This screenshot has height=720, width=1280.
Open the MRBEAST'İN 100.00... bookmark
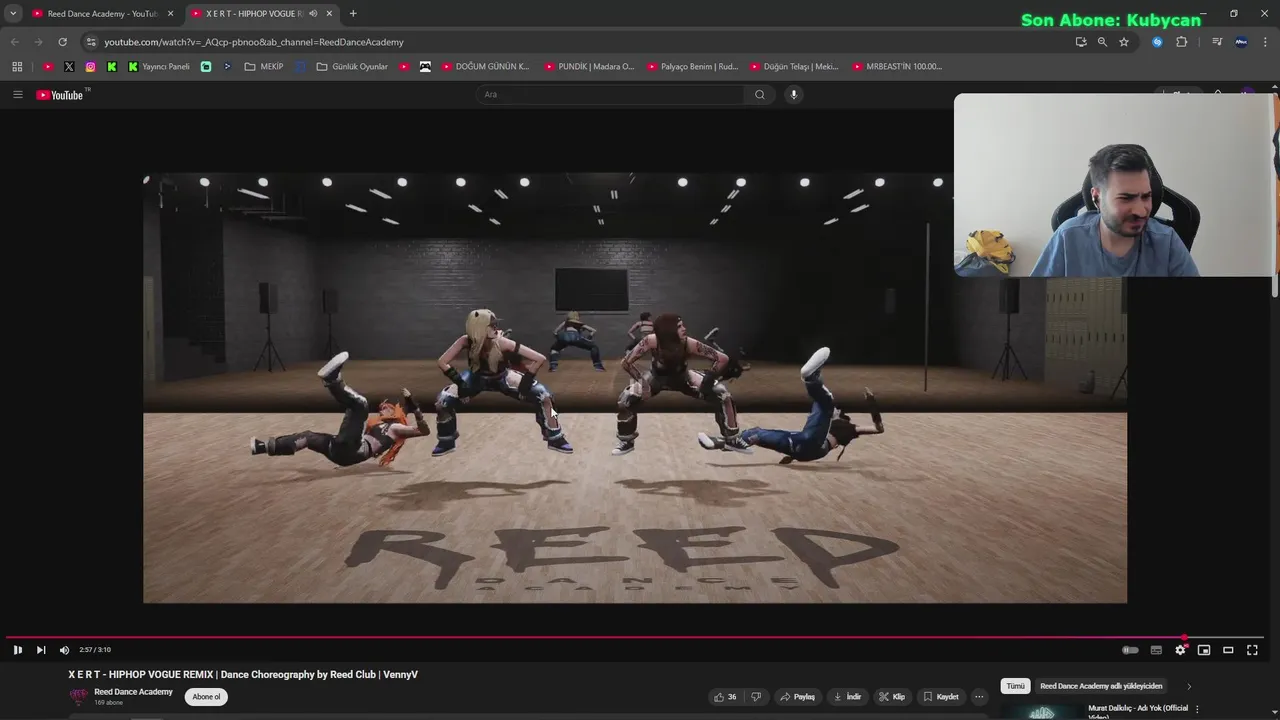[897, 67]
